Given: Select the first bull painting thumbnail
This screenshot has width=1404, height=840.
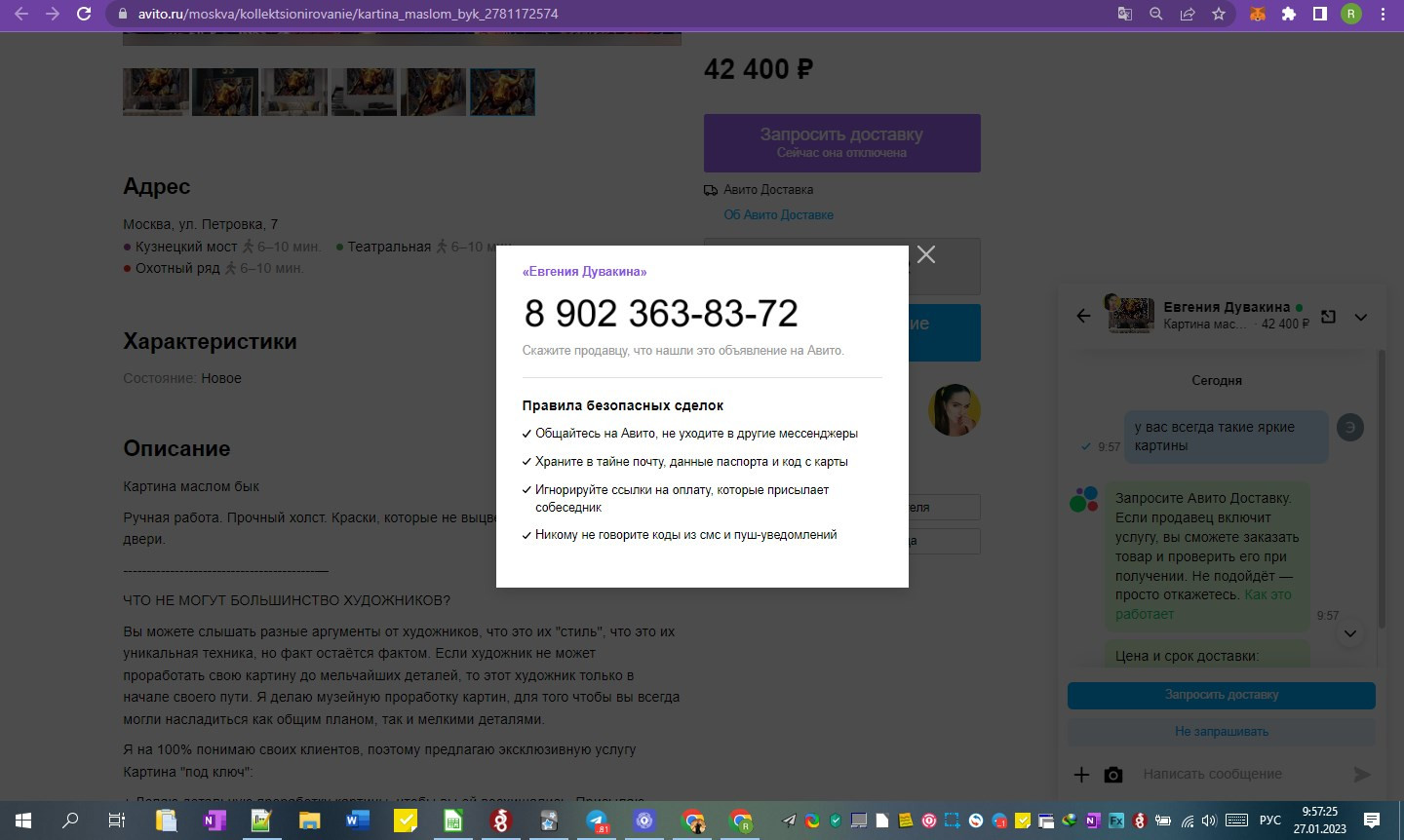Looking at the screenshot, I should point(156,93).
